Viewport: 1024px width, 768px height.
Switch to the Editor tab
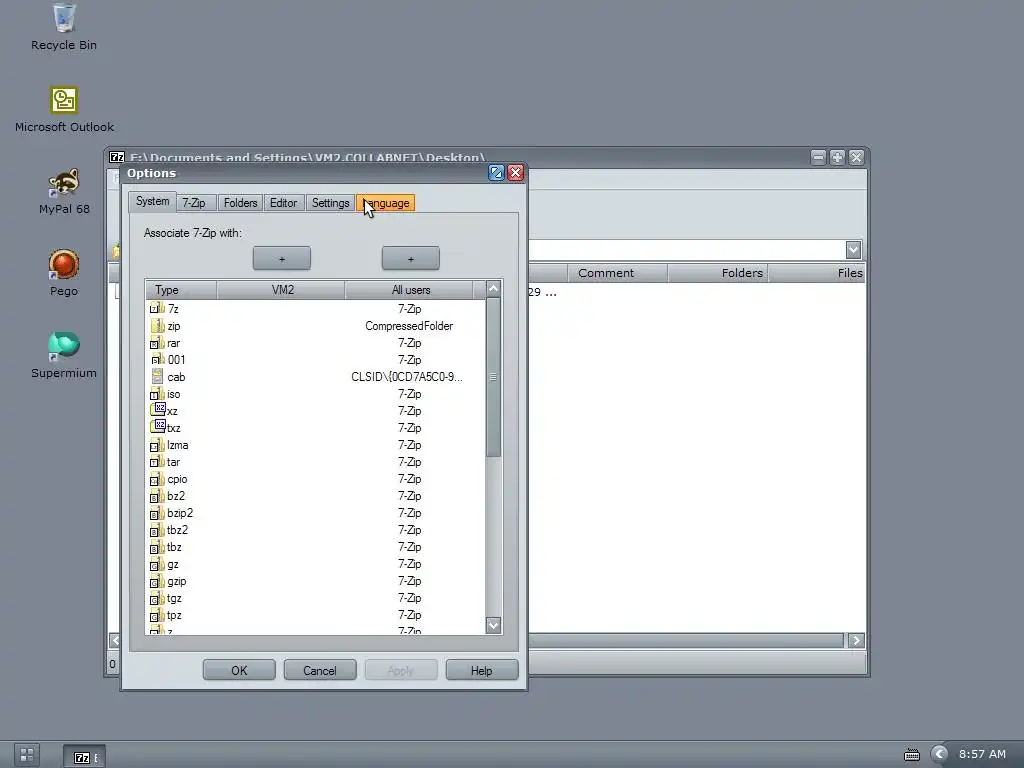point(283,203)
